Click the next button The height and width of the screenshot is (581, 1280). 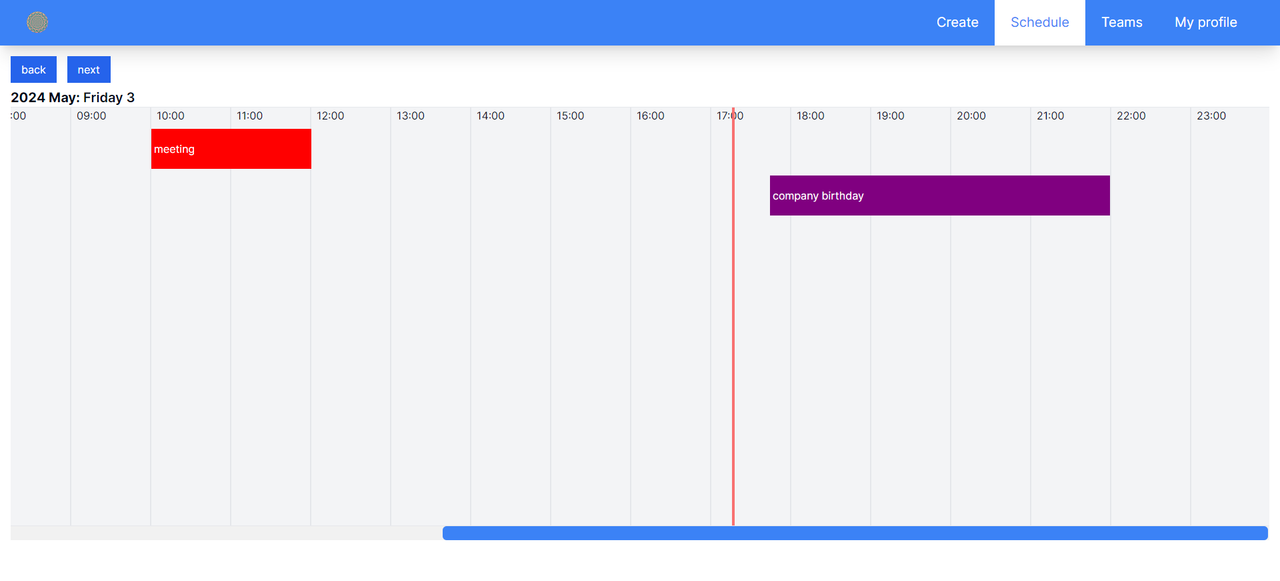[89, 70]
